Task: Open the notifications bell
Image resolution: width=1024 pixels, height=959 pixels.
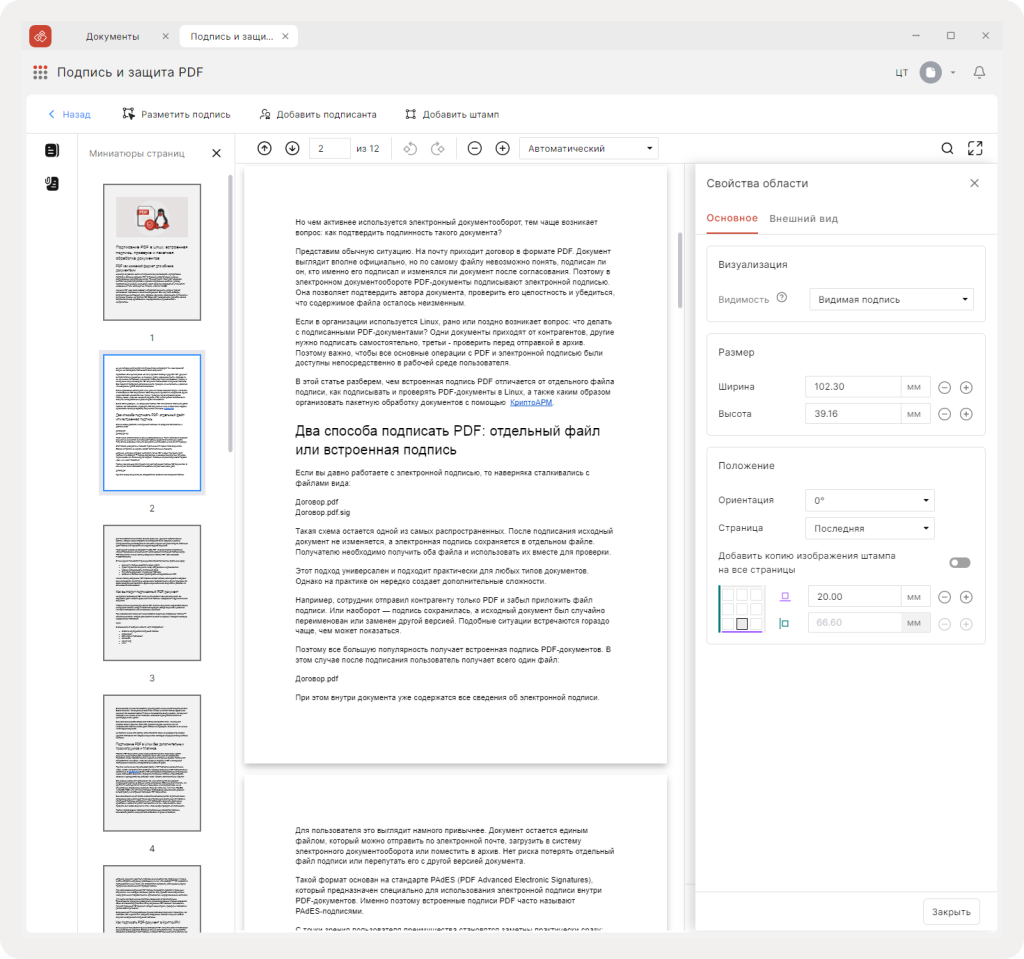Action: 979,73
